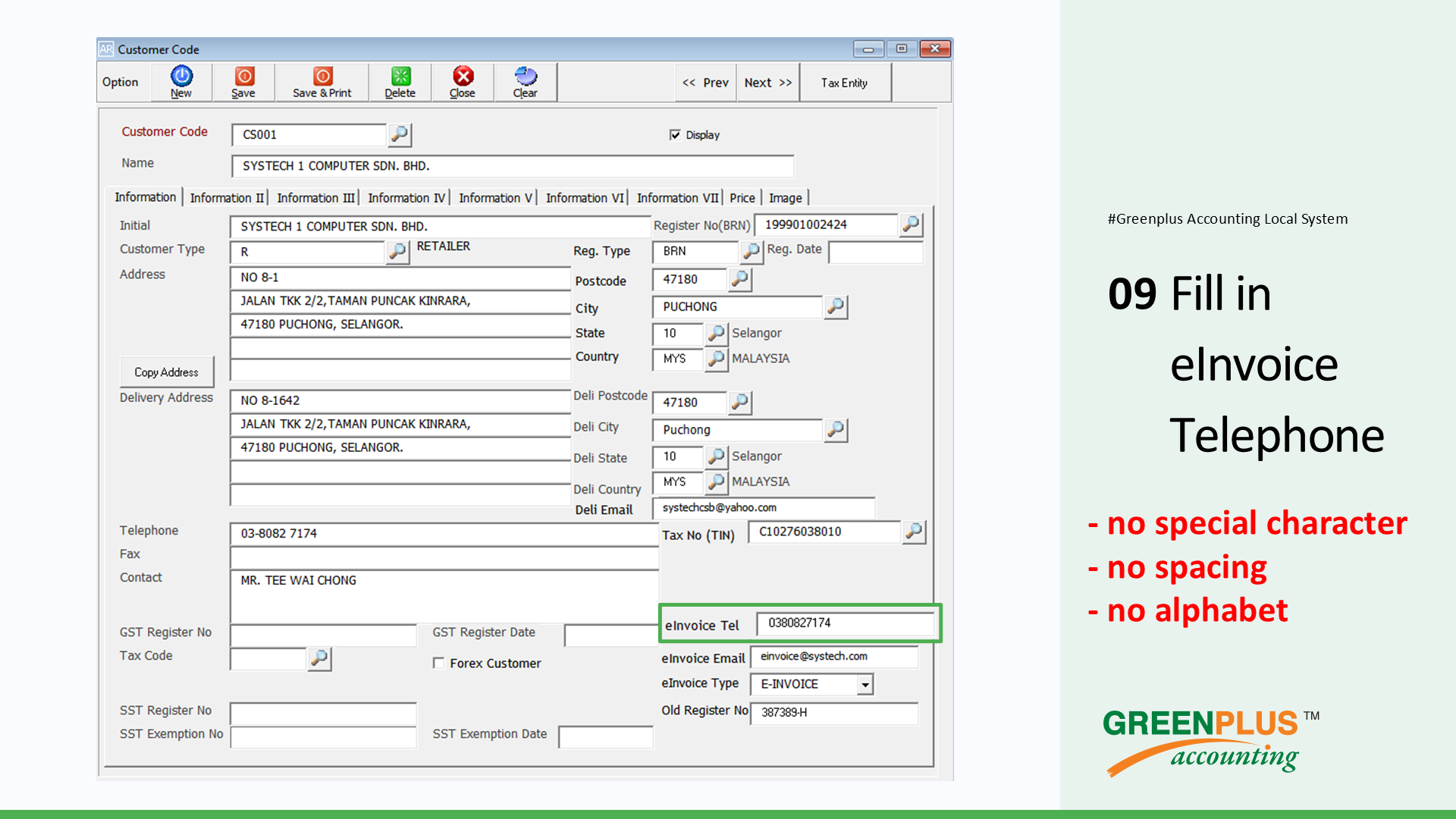Click Address first line NO 8-1
1456x819 pixels.
[x=400, y=278]
